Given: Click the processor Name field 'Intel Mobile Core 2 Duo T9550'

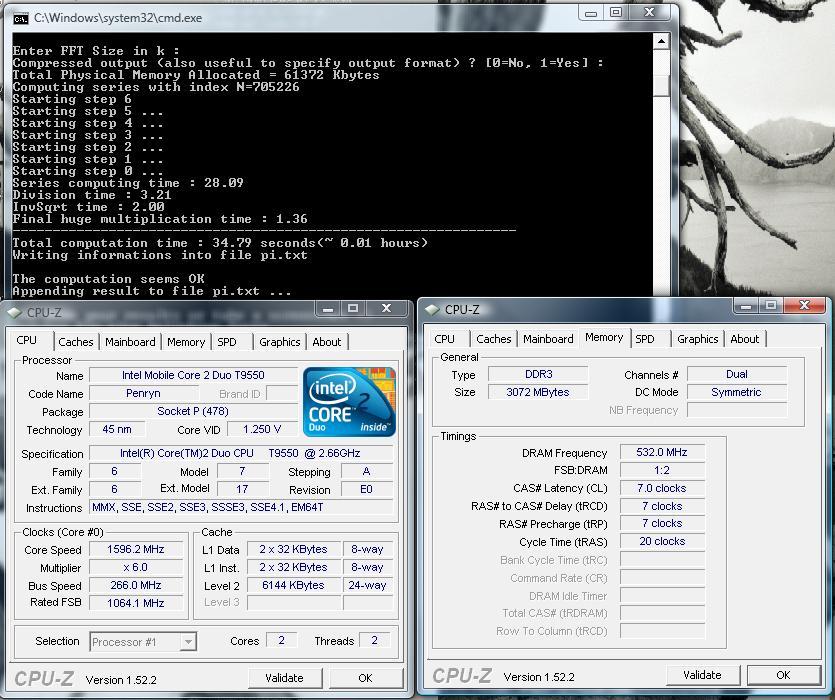Looking at the screenshot, I should click(x=193, y=375).
